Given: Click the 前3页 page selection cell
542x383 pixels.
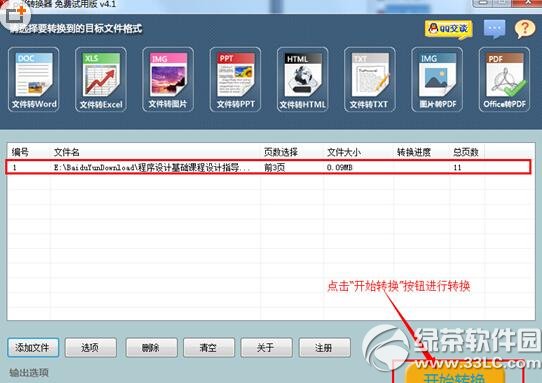Looking at the screenshot, I should pos(274,168).
